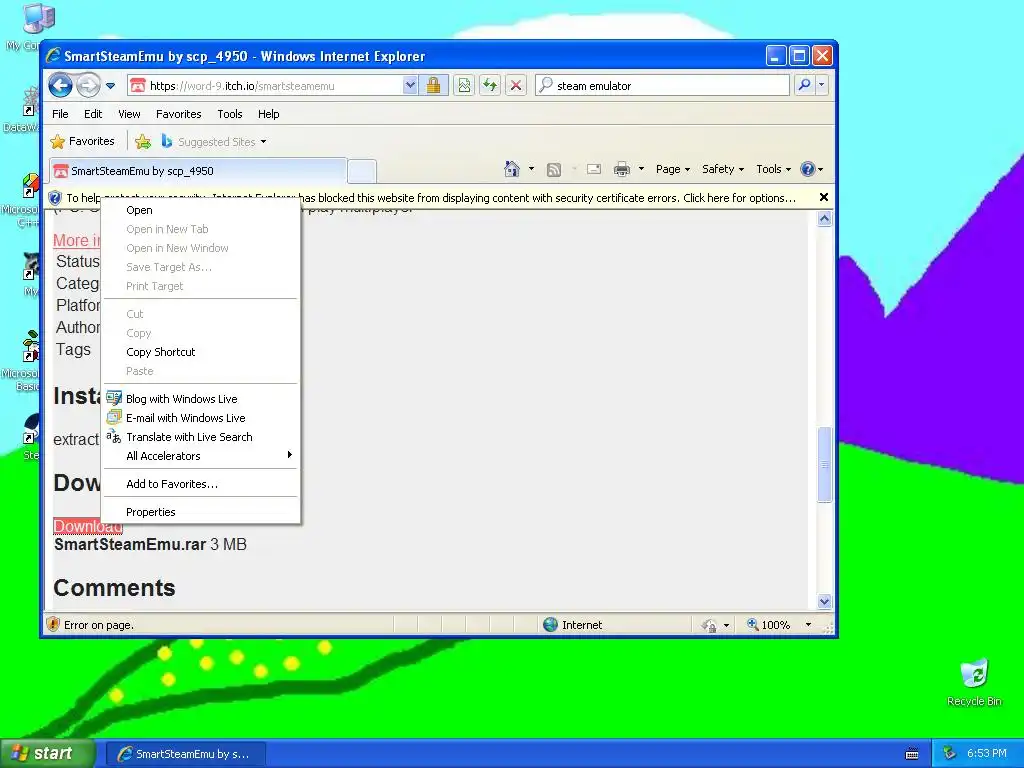
Task: Choose Properties in context menu
Action: click(x=201, y=512)
